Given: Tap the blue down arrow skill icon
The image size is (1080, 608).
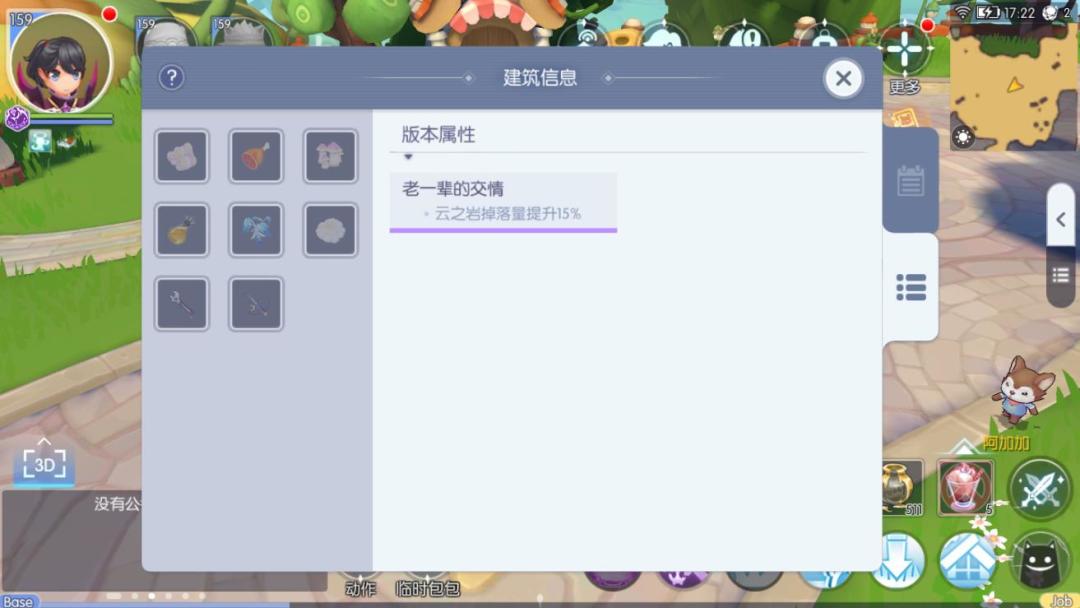Looking at the screenshot, I should tap(899, 561).
